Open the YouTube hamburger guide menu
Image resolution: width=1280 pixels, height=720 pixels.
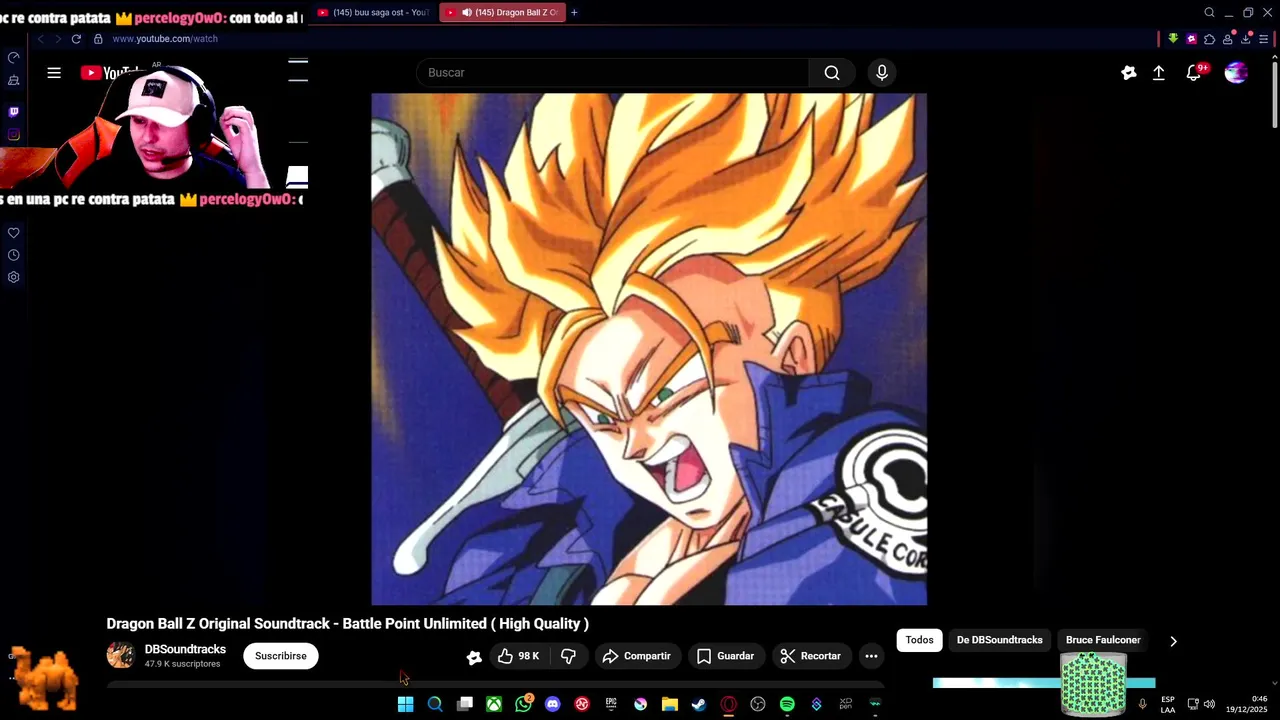54,73
